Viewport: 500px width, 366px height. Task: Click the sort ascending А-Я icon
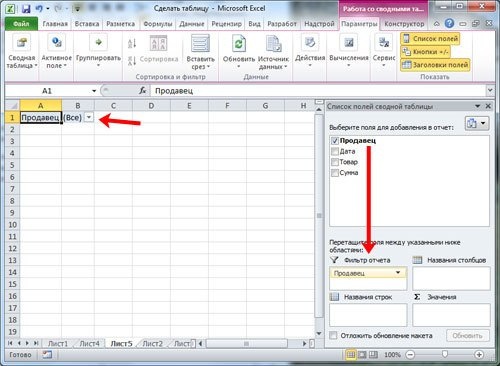tap(132, 43)
